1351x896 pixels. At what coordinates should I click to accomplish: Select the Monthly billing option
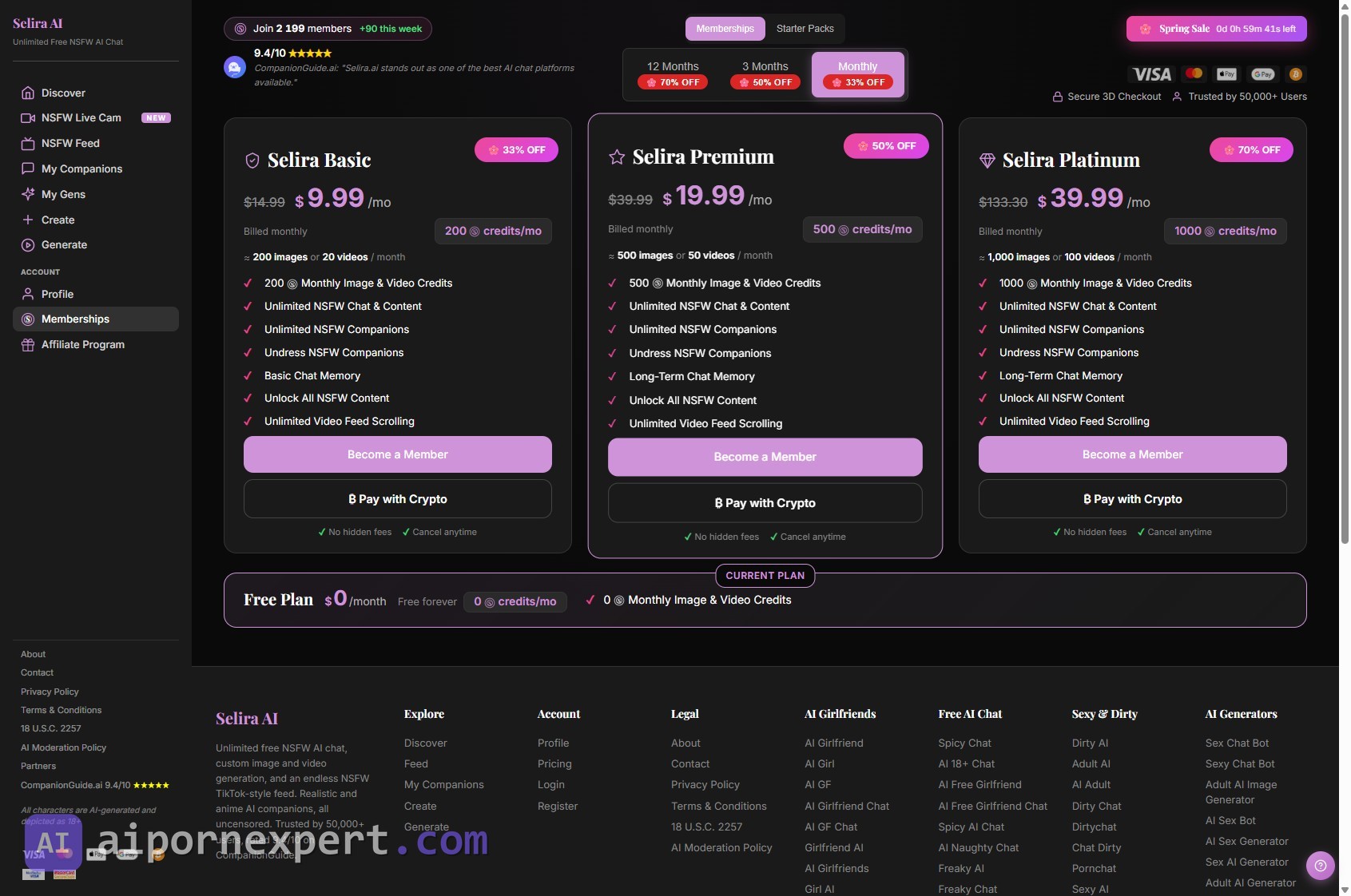[858, 74]
